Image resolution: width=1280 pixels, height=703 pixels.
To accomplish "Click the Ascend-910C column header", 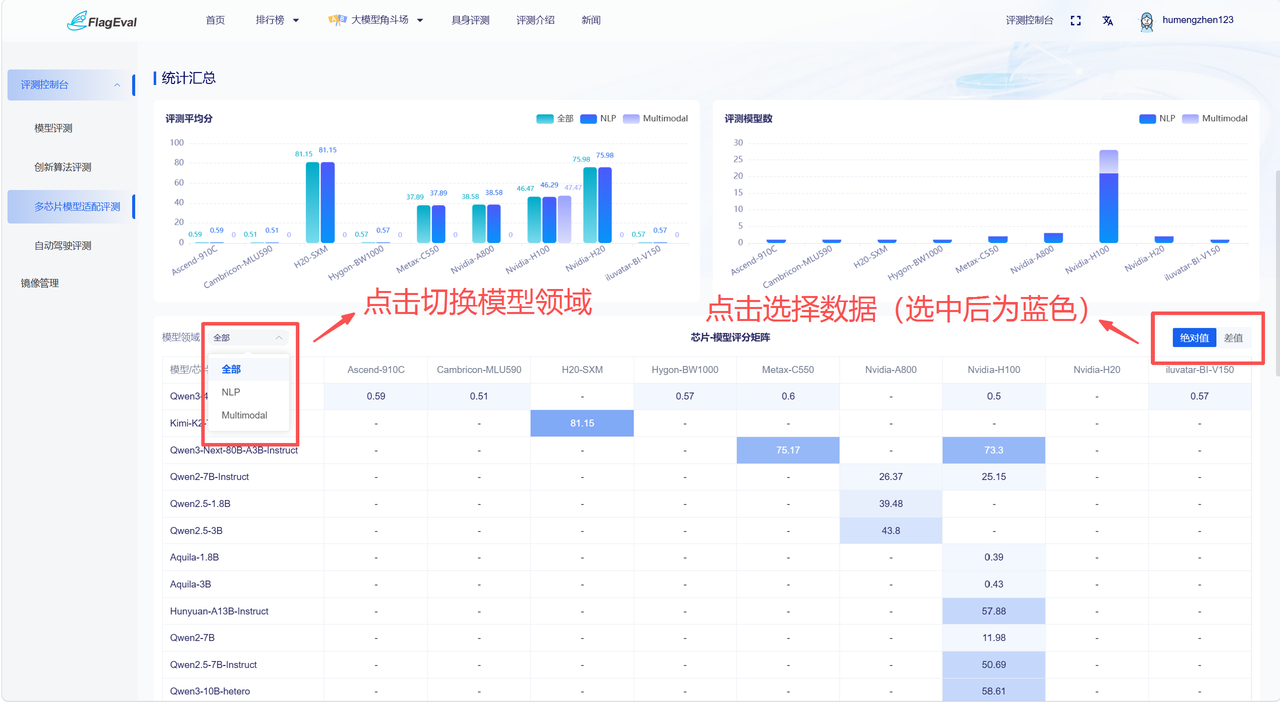I will [x=376, y=370].
